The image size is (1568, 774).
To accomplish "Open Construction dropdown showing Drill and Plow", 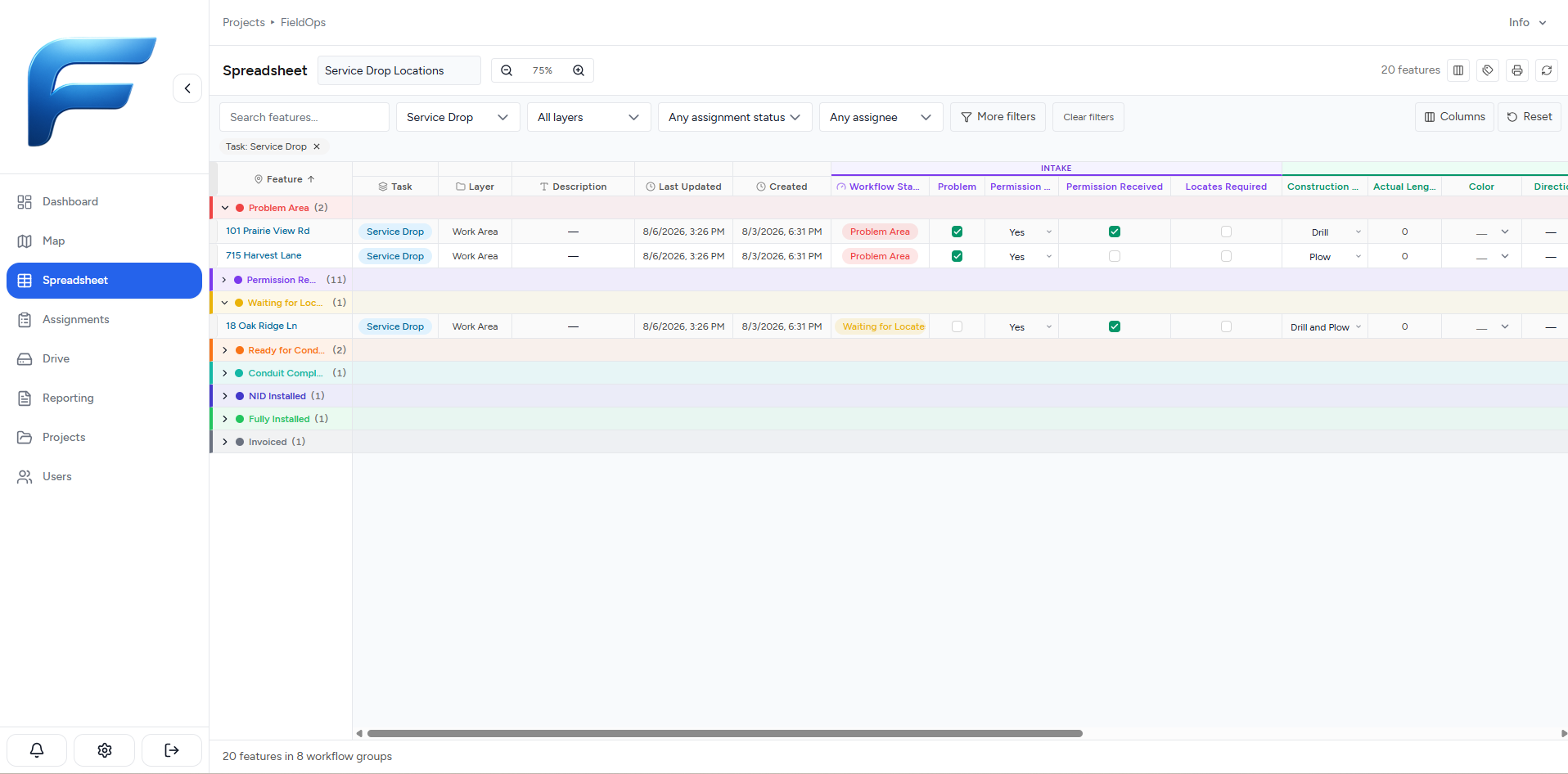I will pos(1325,327).
